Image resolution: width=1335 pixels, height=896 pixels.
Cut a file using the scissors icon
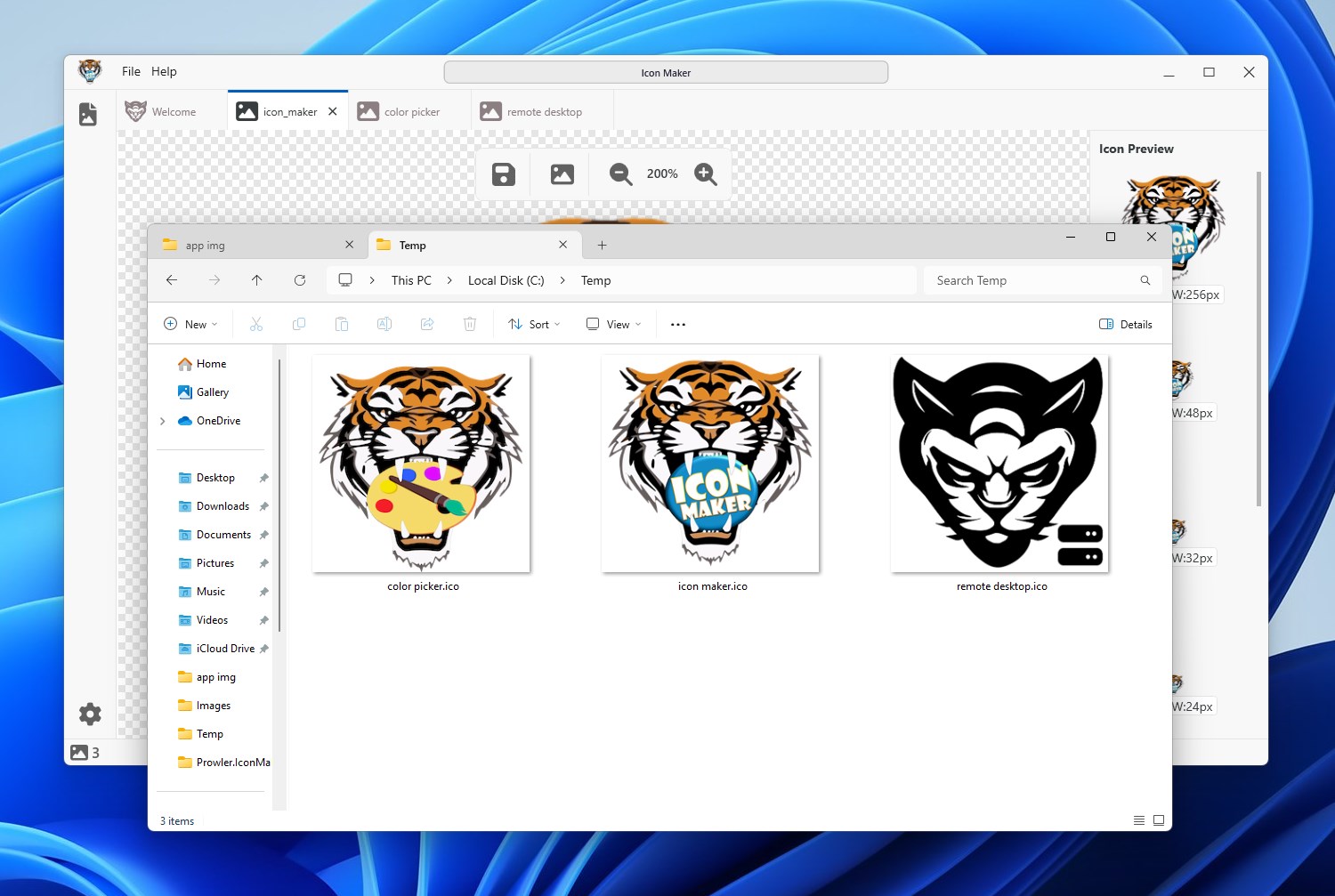(x=256, y=324)
